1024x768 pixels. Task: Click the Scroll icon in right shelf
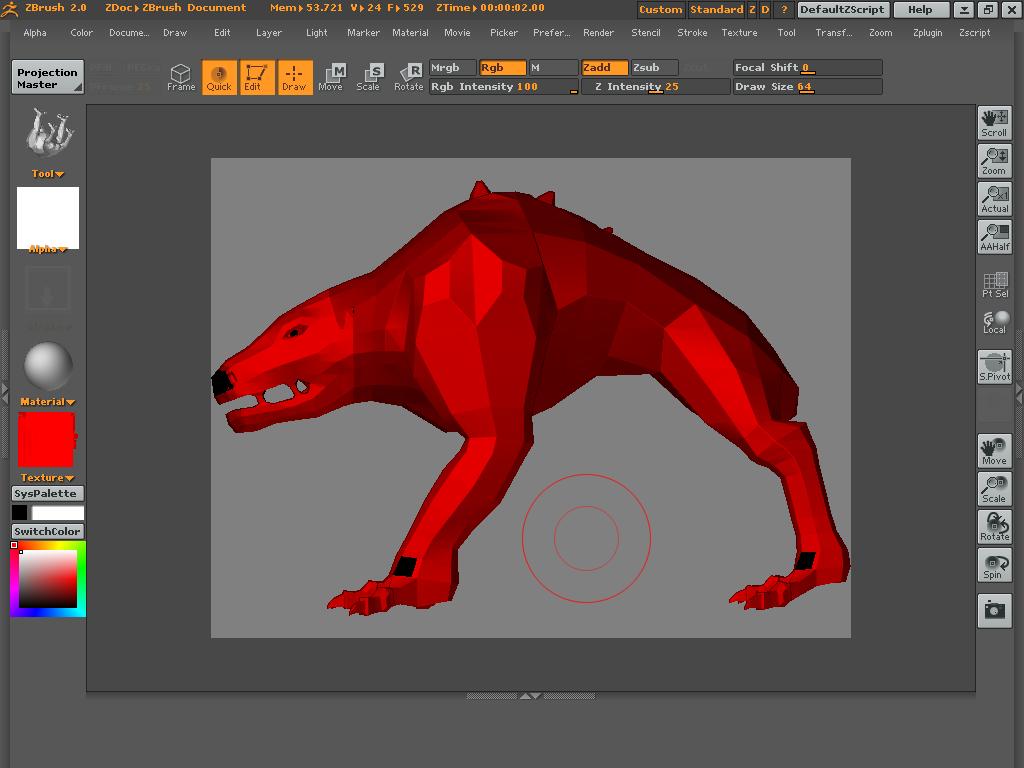point(994,123)
